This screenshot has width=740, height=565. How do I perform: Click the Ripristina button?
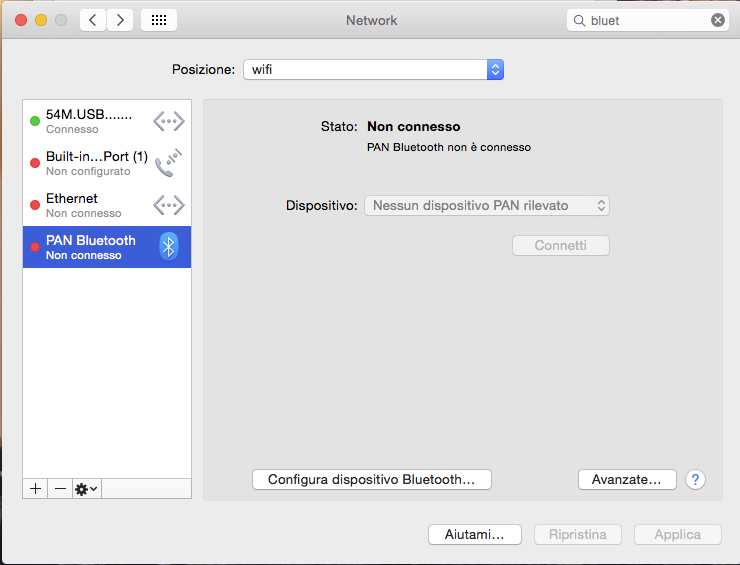pyautogui.click(x=578, y=534)
